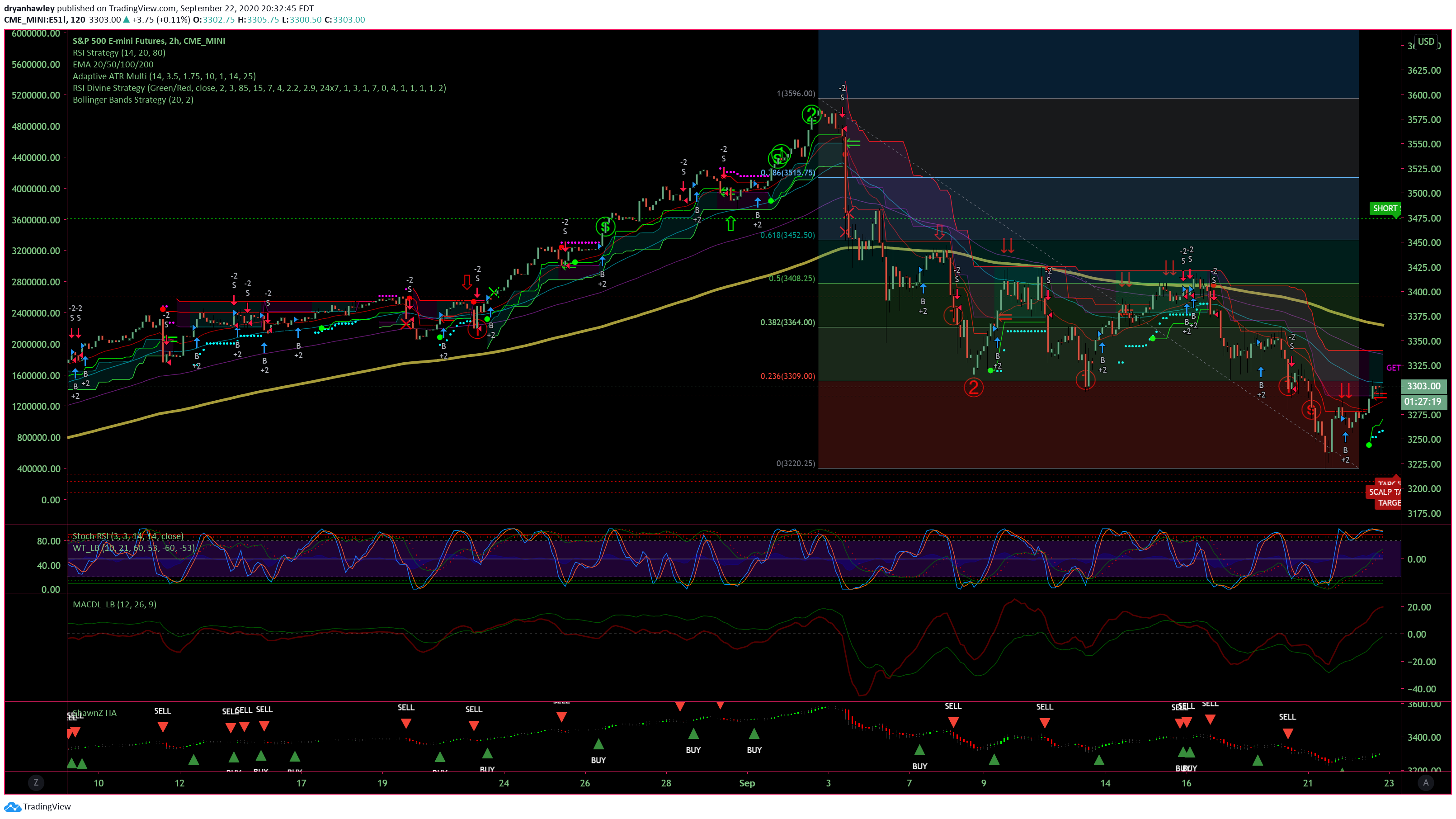Toggle the A auto-scale button
1456x819 pixels.
[x=1425, y=783]
